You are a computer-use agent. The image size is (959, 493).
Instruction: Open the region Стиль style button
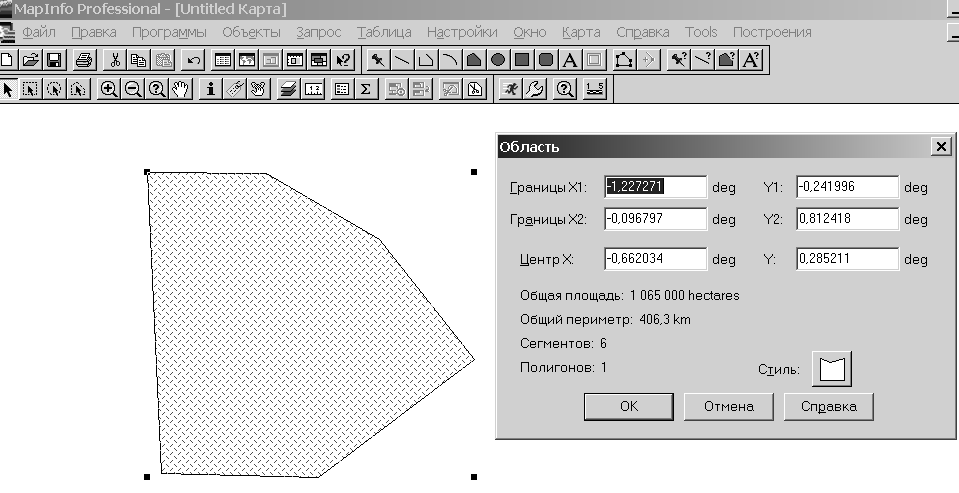[832, 369]
